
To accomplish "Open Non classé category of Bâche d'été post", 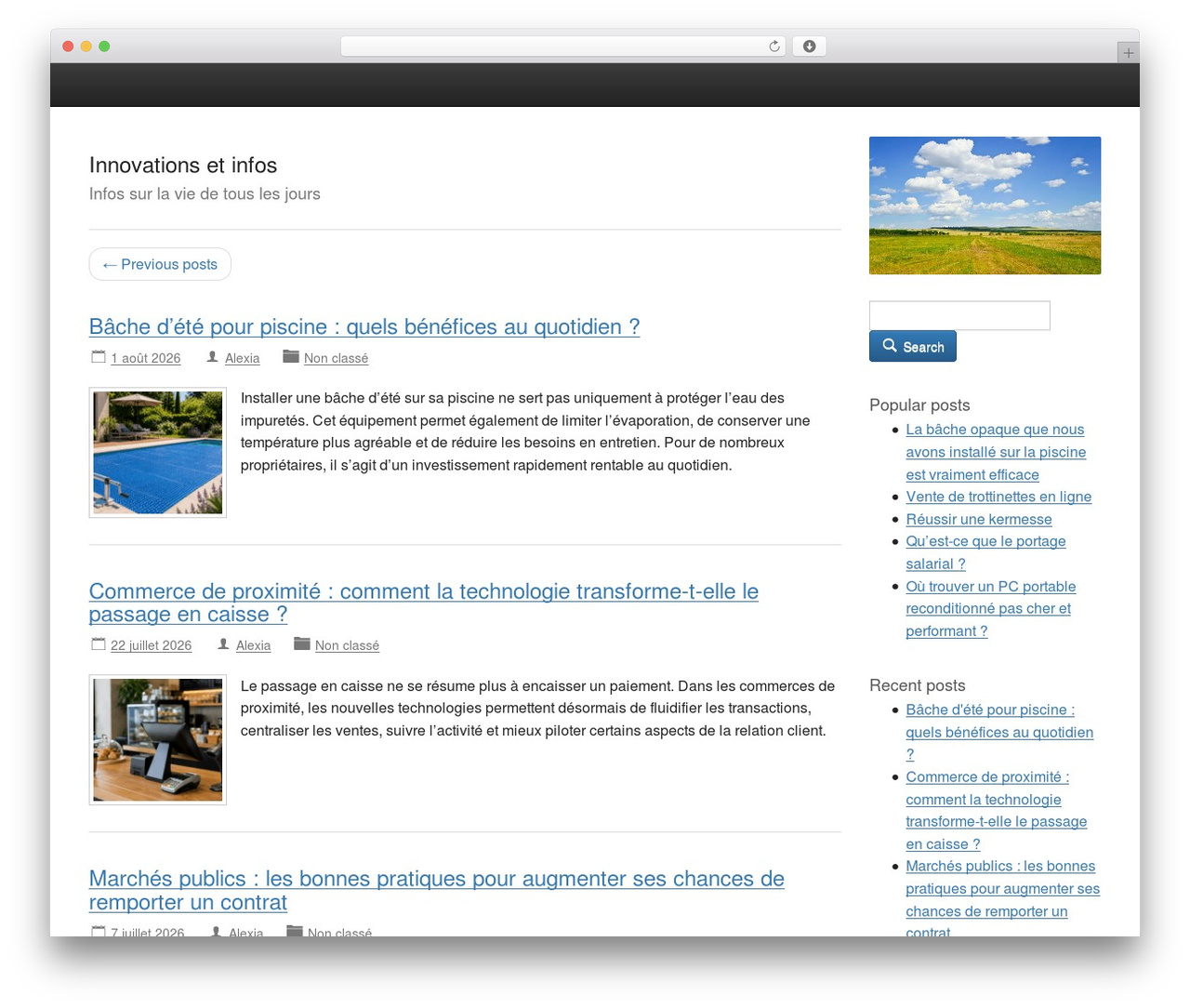I will pyautogui.click(x=336, y=358).
